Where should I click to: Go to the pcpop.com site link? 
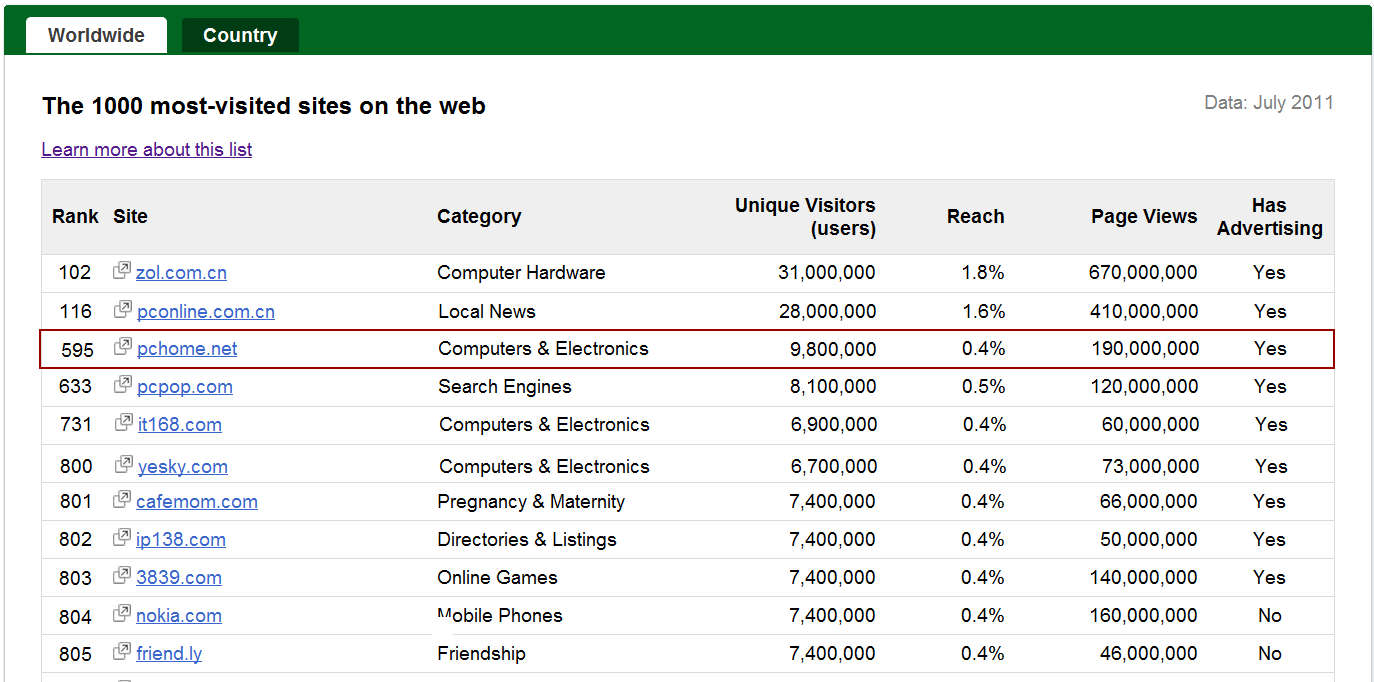(185, 387)
